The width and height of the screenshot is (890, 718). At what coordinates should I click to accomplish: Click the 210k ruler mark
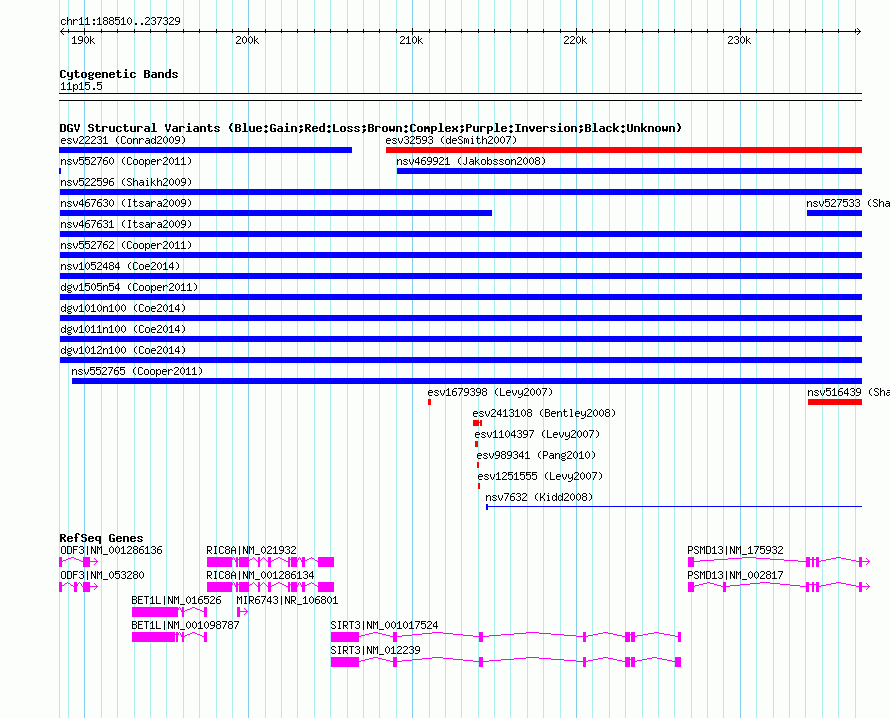click(x=412, y=40)
